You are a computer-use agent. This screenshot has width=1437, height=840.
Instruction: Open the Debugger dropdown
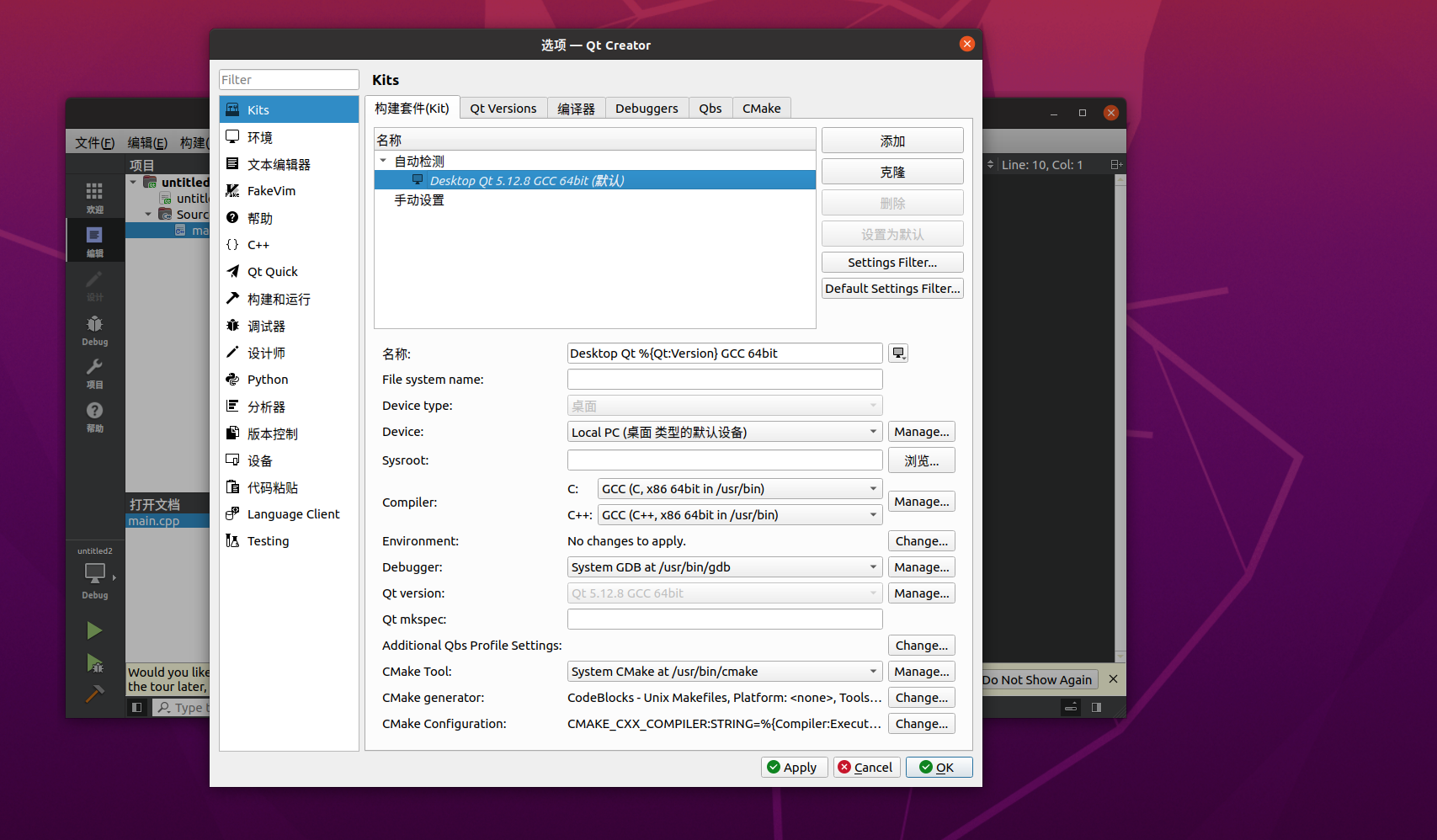pos(725,567)
